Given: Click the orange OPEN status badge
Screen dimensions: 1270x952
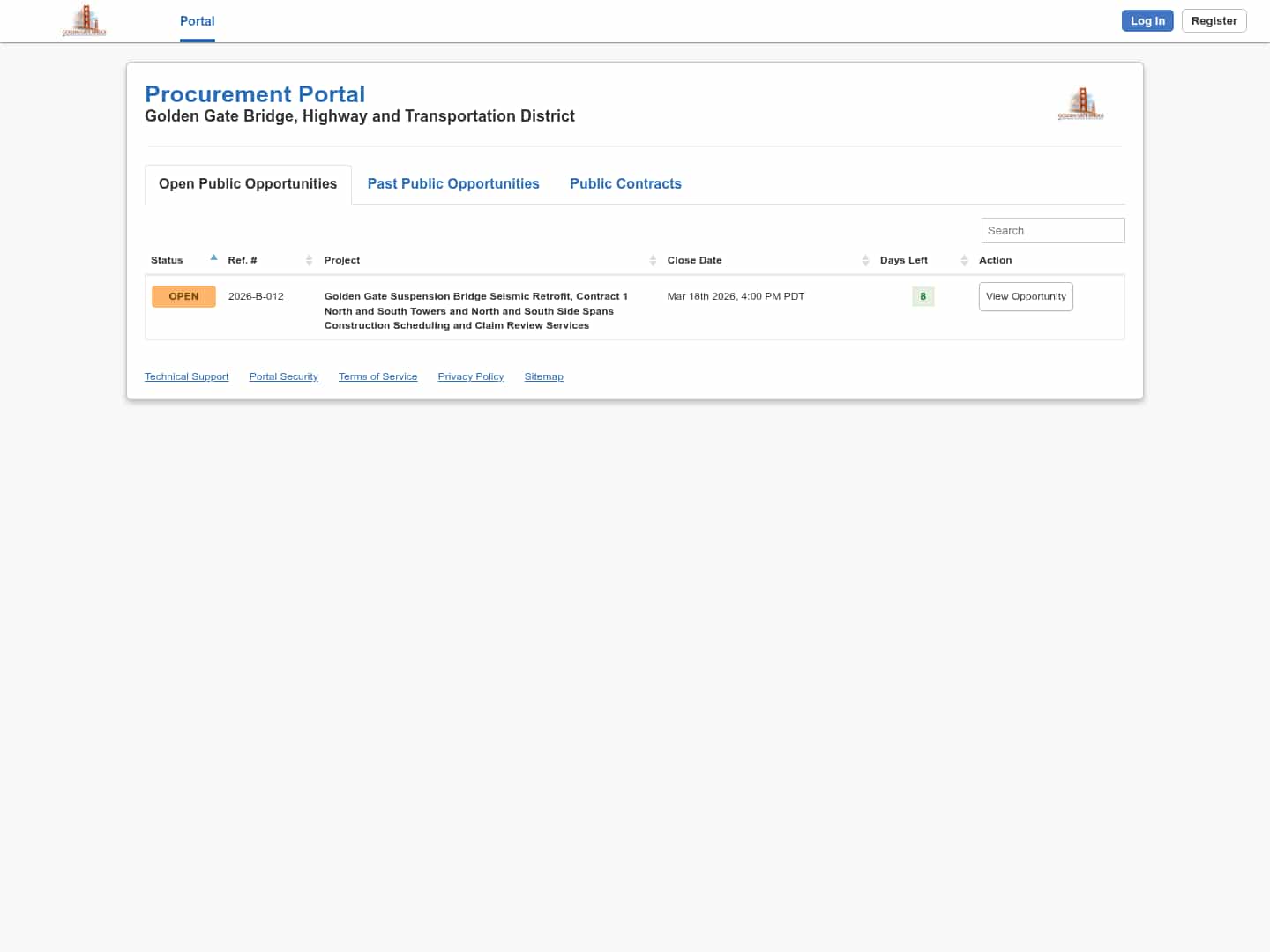Looking at the screenshot, I should [183, 296].
